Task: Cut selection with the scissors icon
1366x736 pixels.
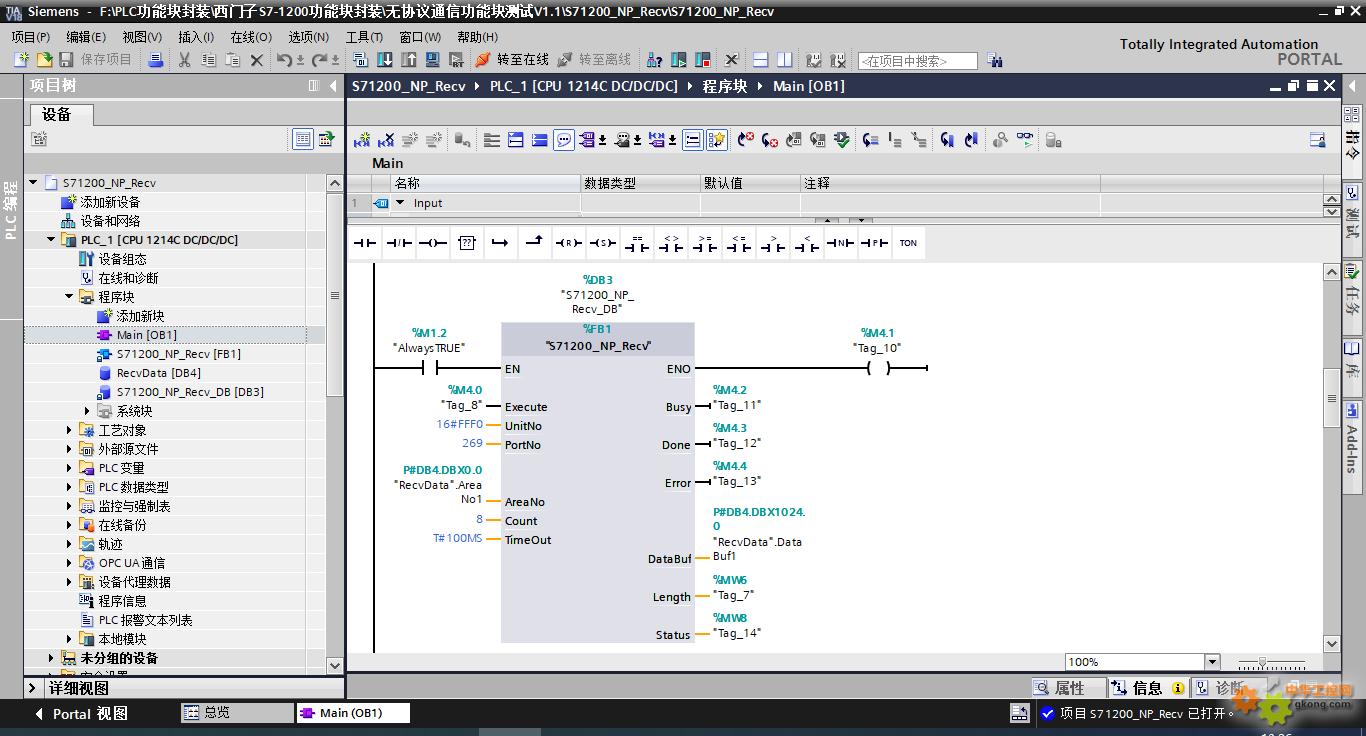Action: click(184, 60)
